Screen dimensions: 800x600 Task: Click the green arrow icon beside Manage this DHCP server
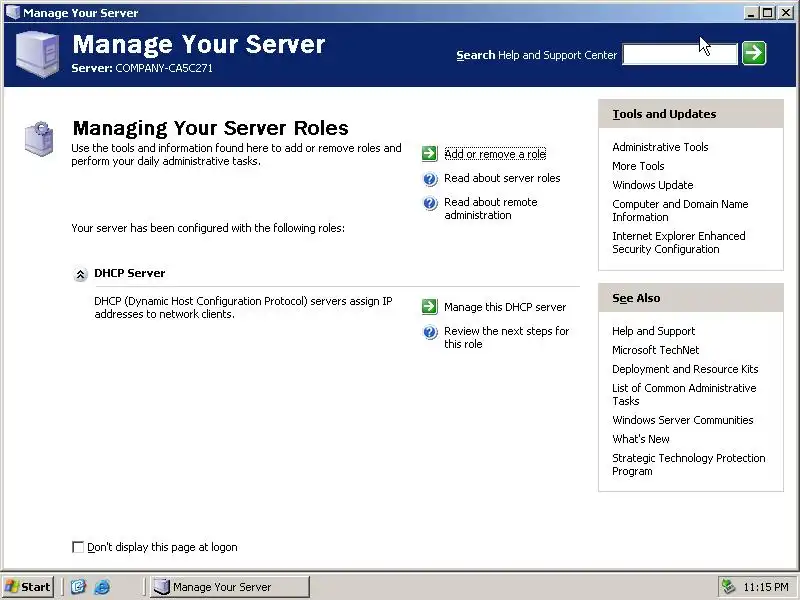coord(430,307)
